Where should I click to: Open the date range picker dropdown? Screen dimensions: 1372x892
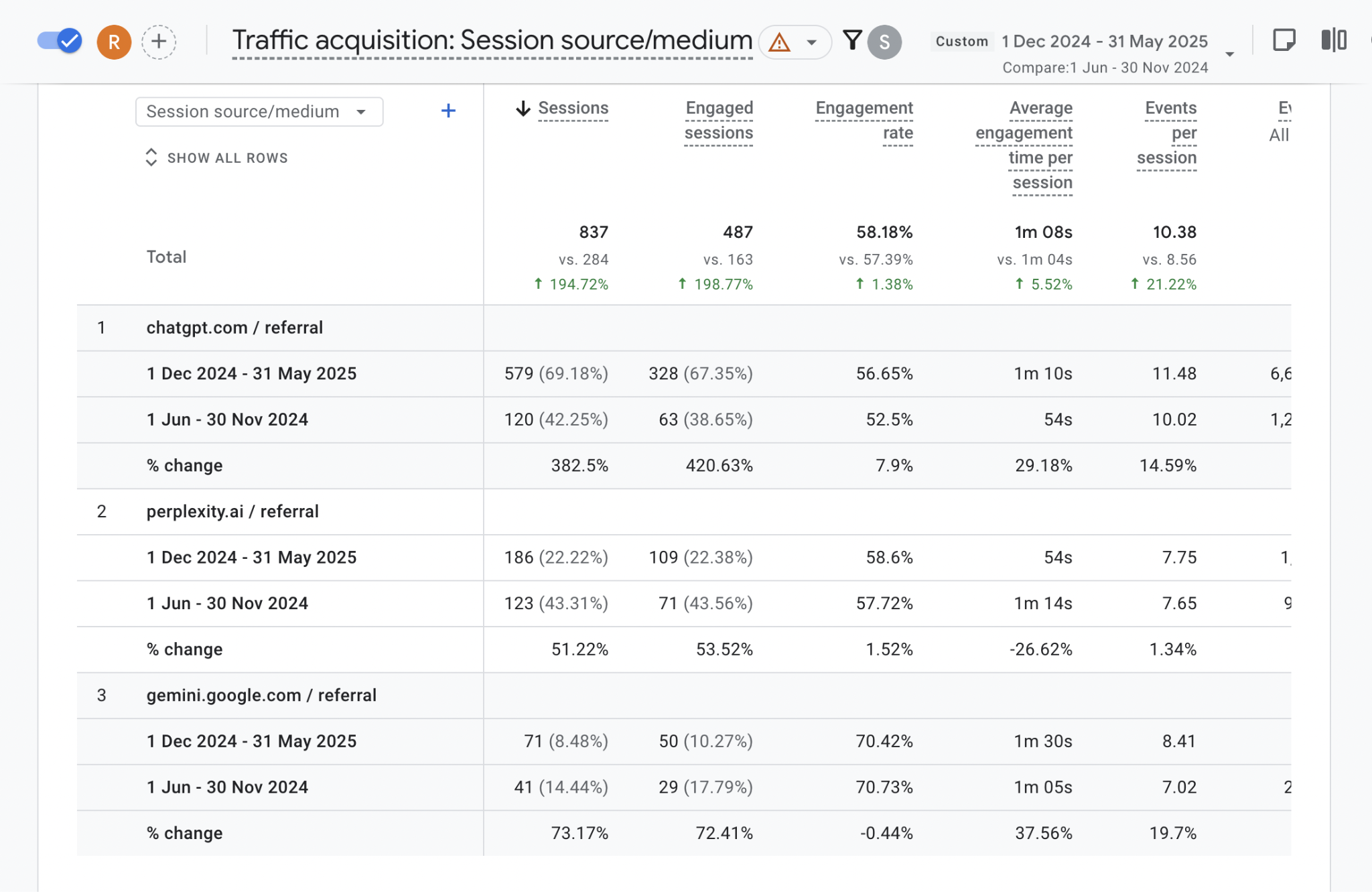click(x=1229, y=54)
